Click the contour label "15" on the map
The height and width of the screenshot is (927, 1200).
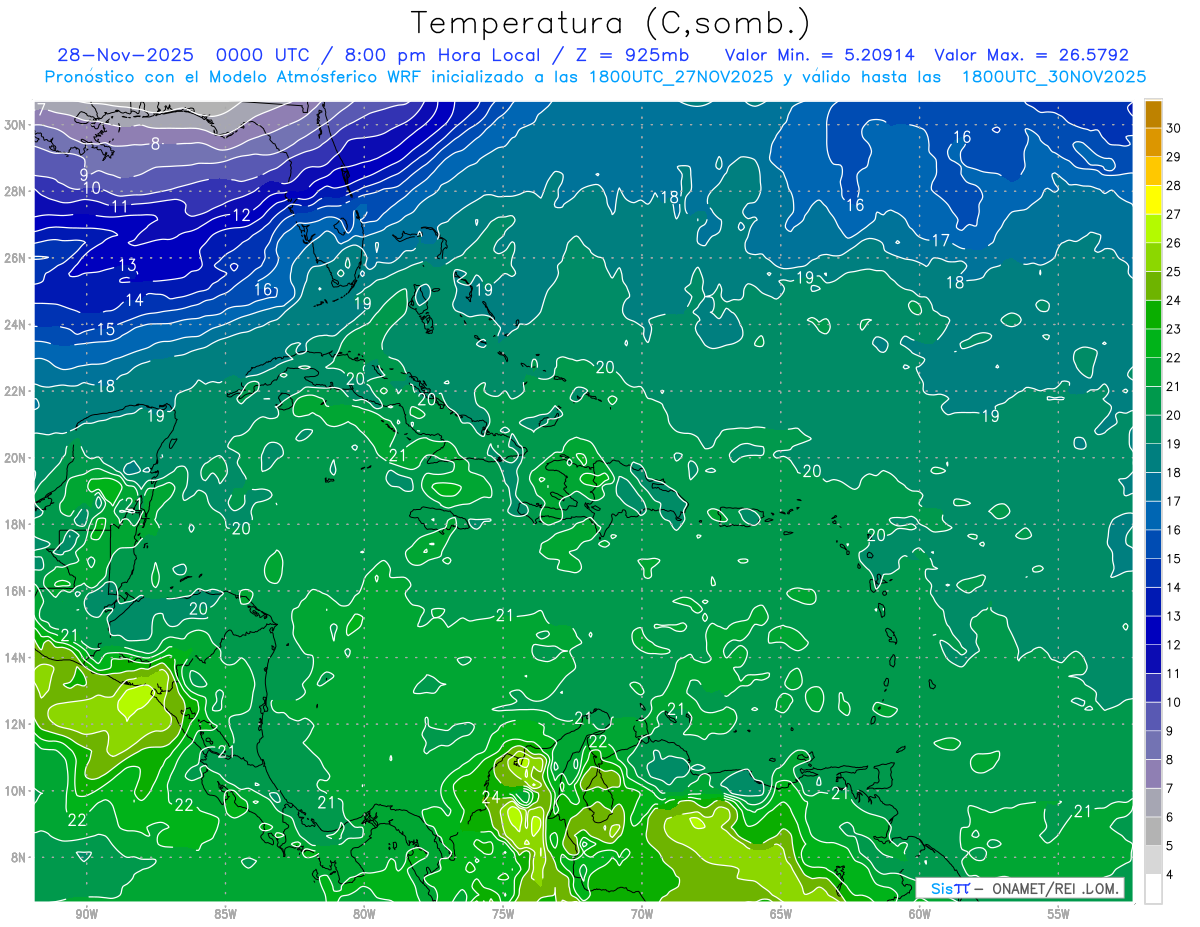(105, 329)
